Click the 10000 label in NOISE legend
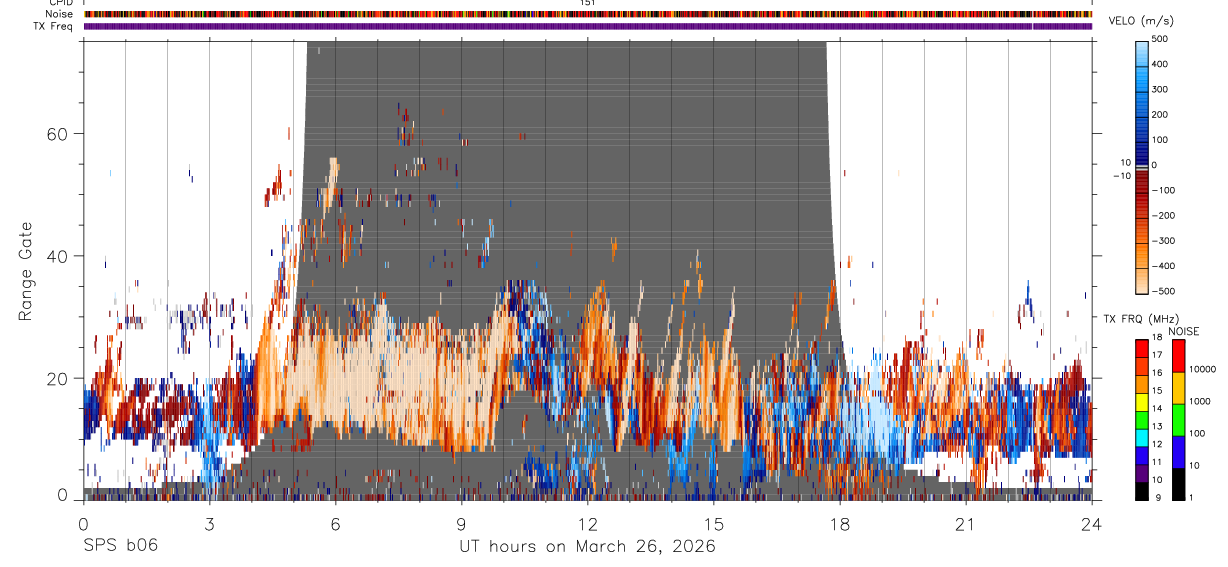 point(1201,369)
